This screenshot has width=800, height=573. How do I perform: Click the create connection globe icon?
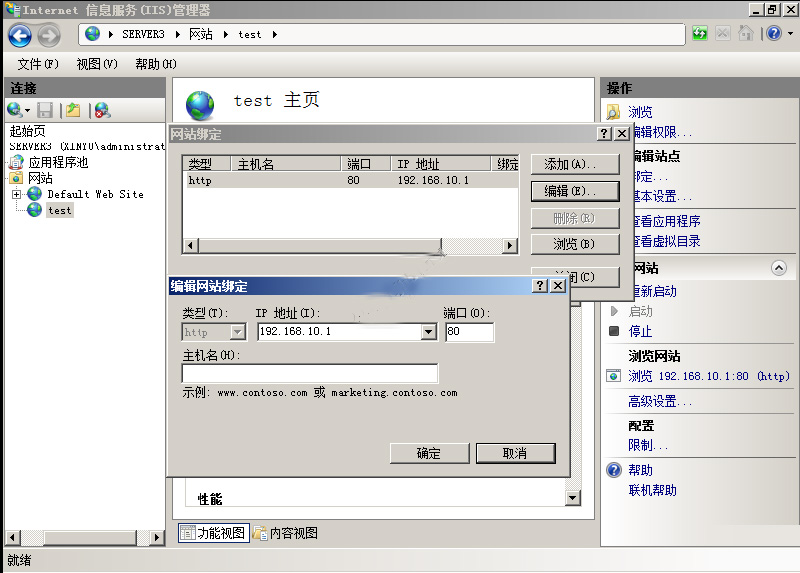15,110
